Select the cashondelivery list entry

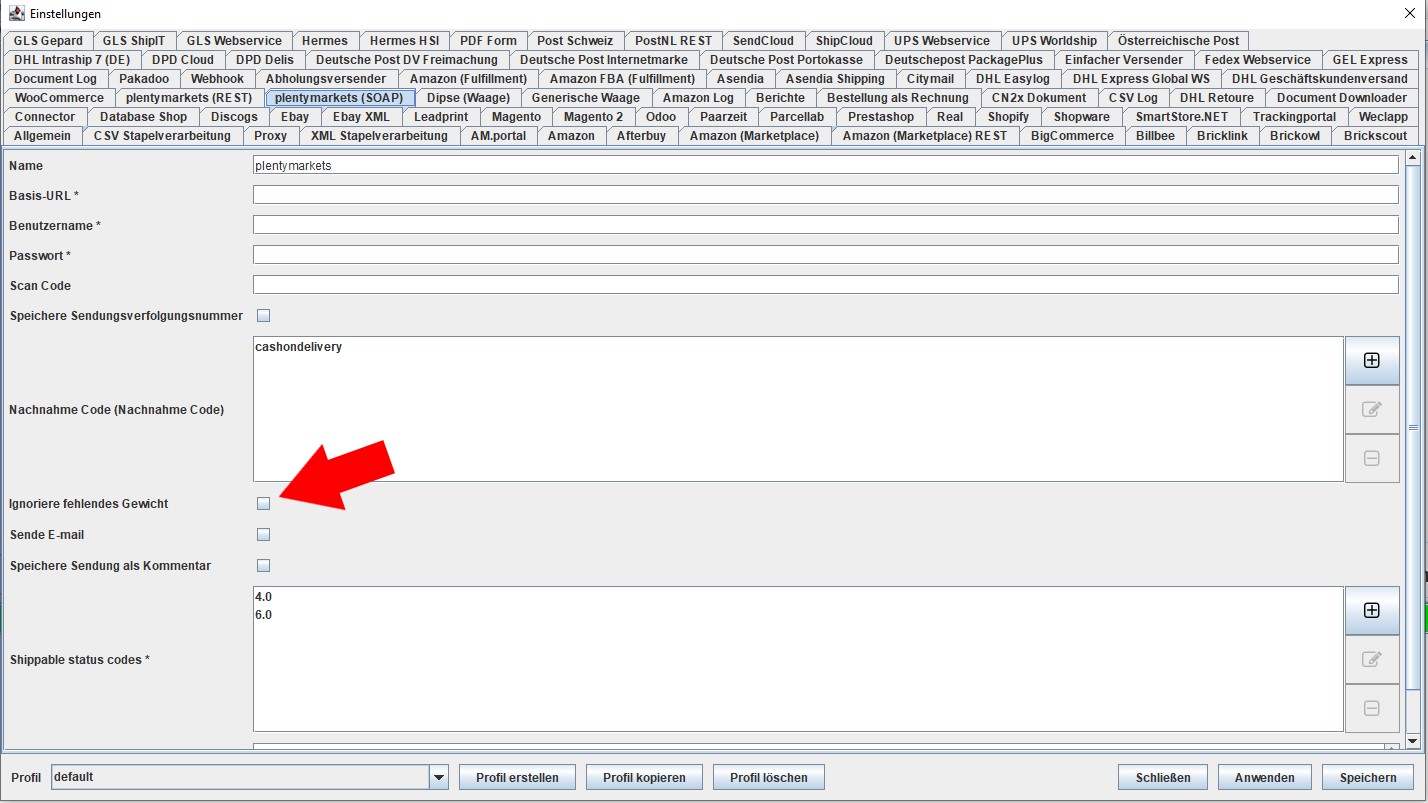click(299, 347)
